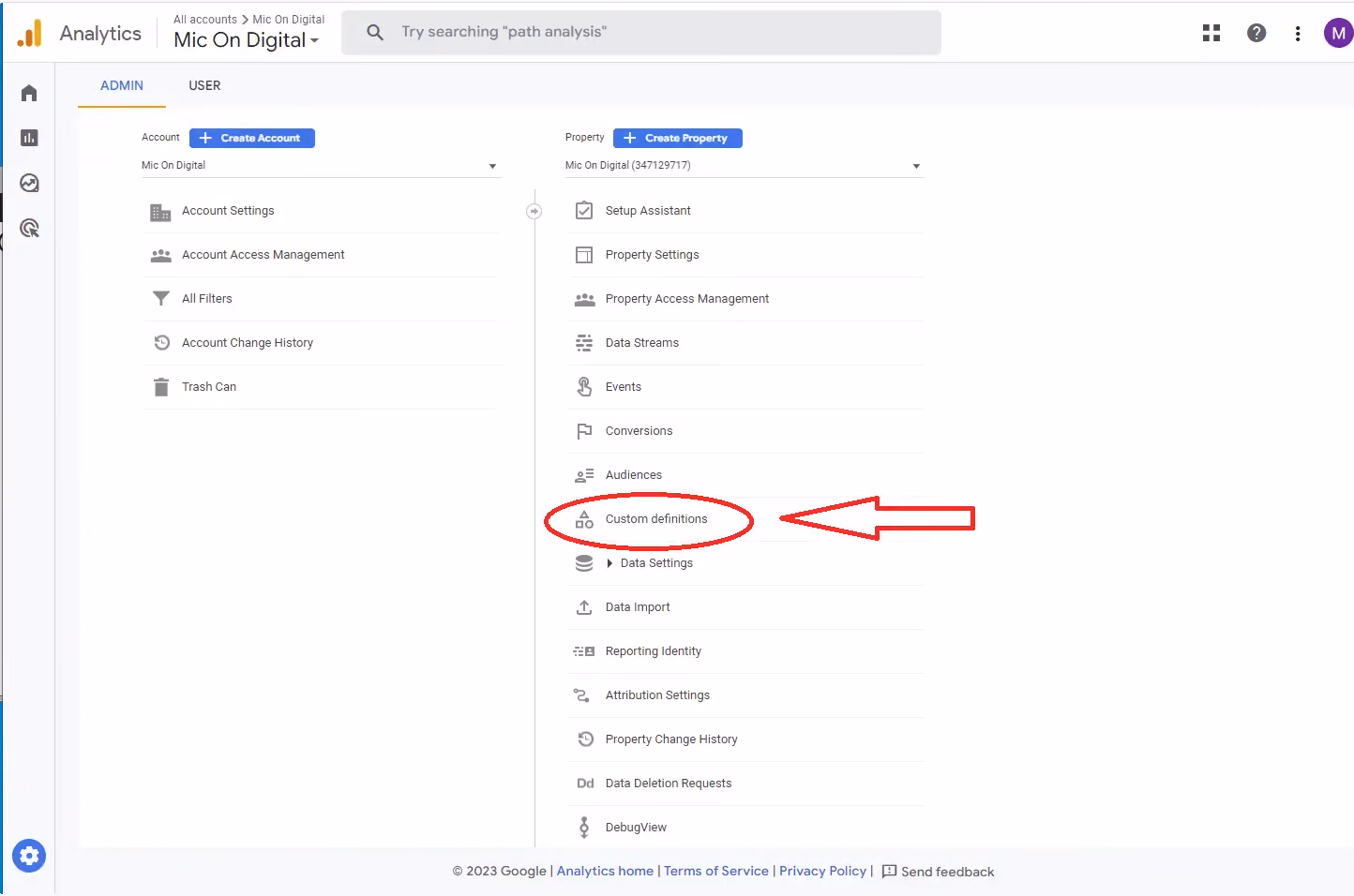This screenshot has width=1354, height=896.
Task: Open Setup Assistant text
Action: click(x=648, y=211)
